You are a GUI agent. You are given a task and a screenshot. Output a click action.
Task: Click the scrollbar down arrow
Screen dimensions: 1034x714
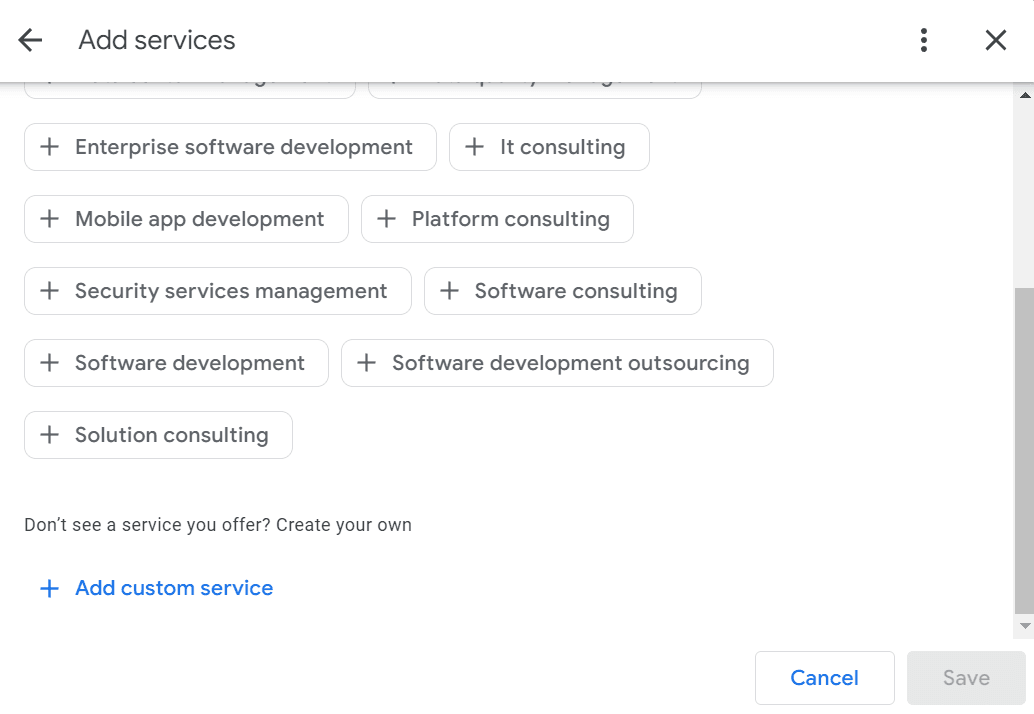point(1025,625)
